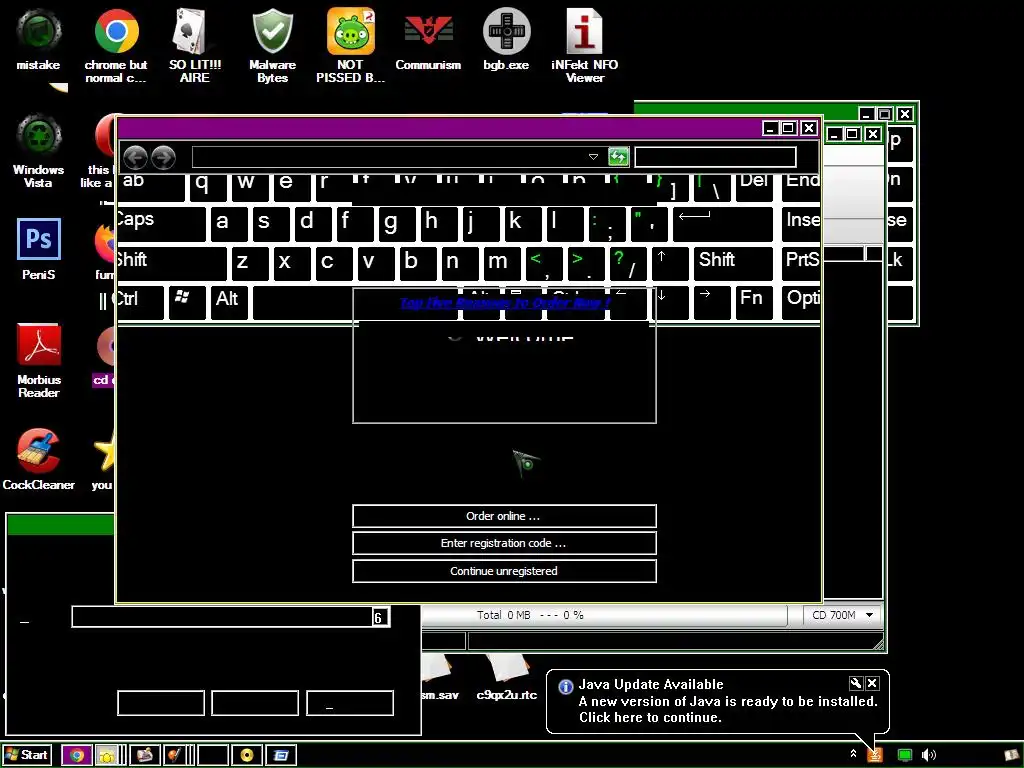Click right Shift key on keyboard

pyautogui.click(x=733, y=263)
